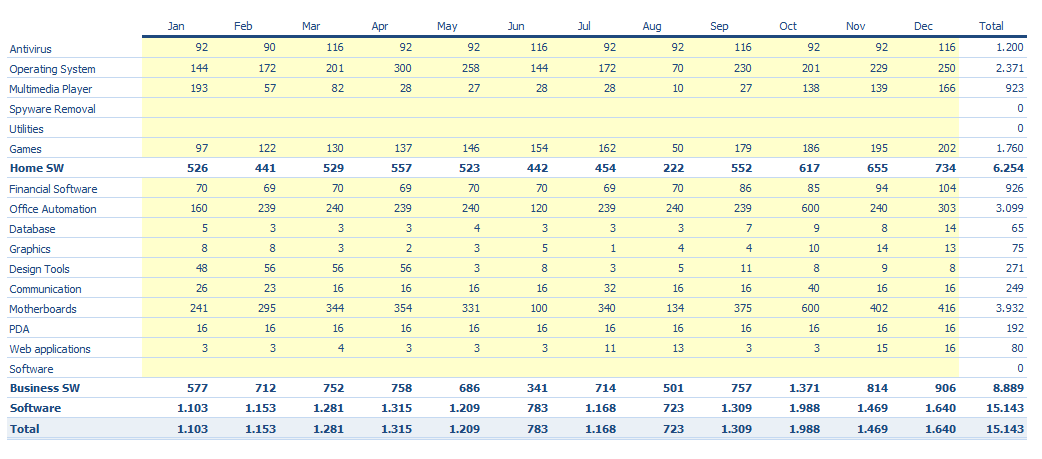1042x459 pixels.
Task: Click the Financial Software row label
Action: pyautogui.click(x=53, y=189)
